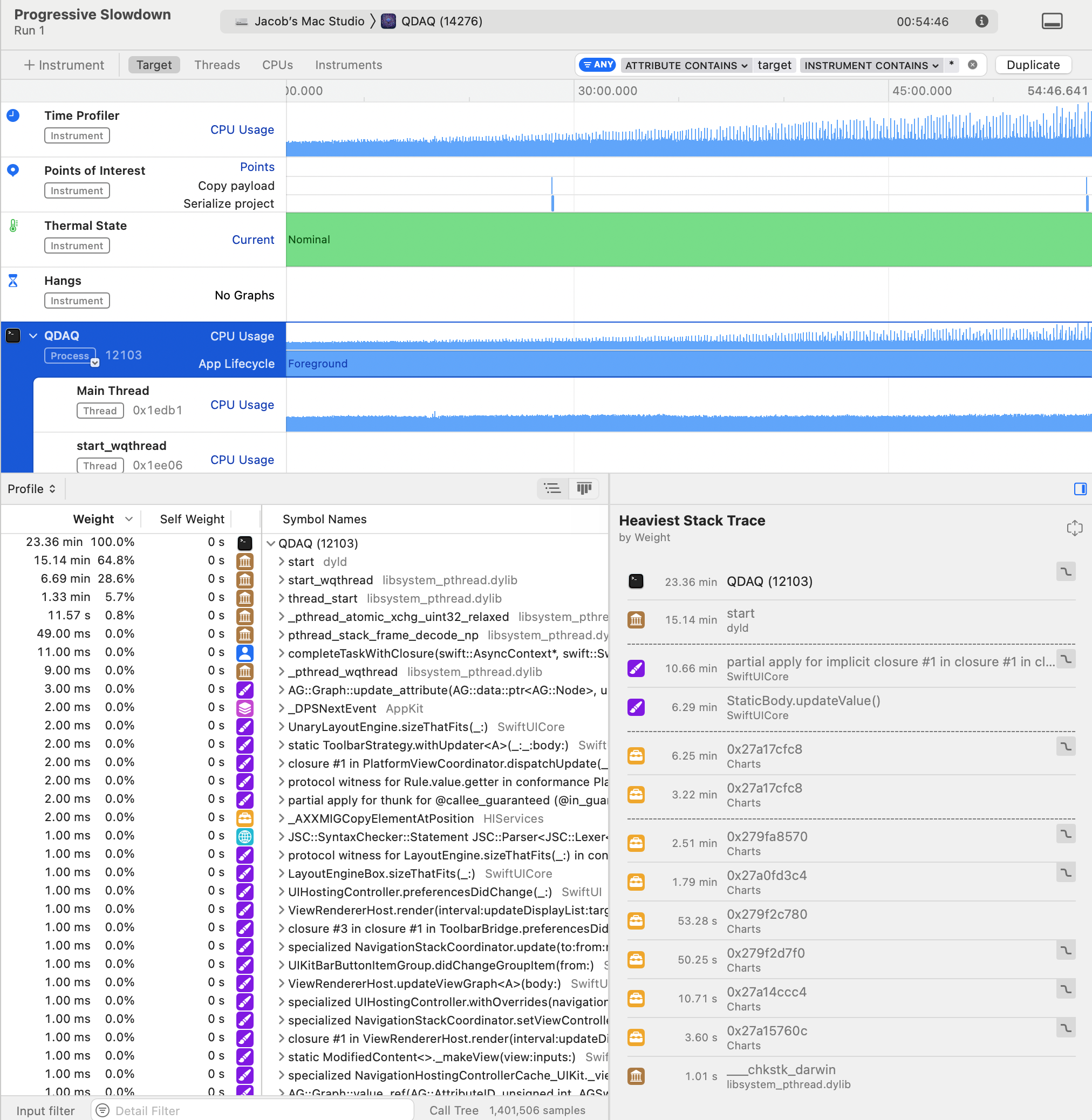Click the Time Profiler clock icon
This screenshot has width=1092, height=1120.
point(13,116)
